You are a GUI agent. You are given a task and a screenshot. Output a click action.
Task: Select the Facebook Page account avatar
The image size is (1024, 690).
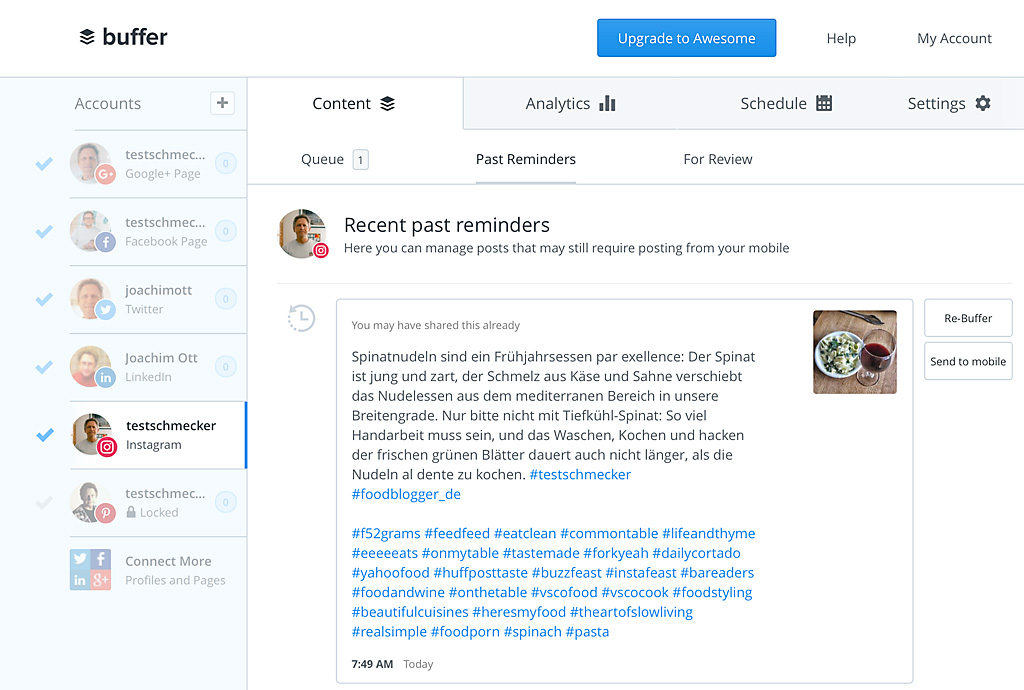pyautogui.click(x=91, y=231)
